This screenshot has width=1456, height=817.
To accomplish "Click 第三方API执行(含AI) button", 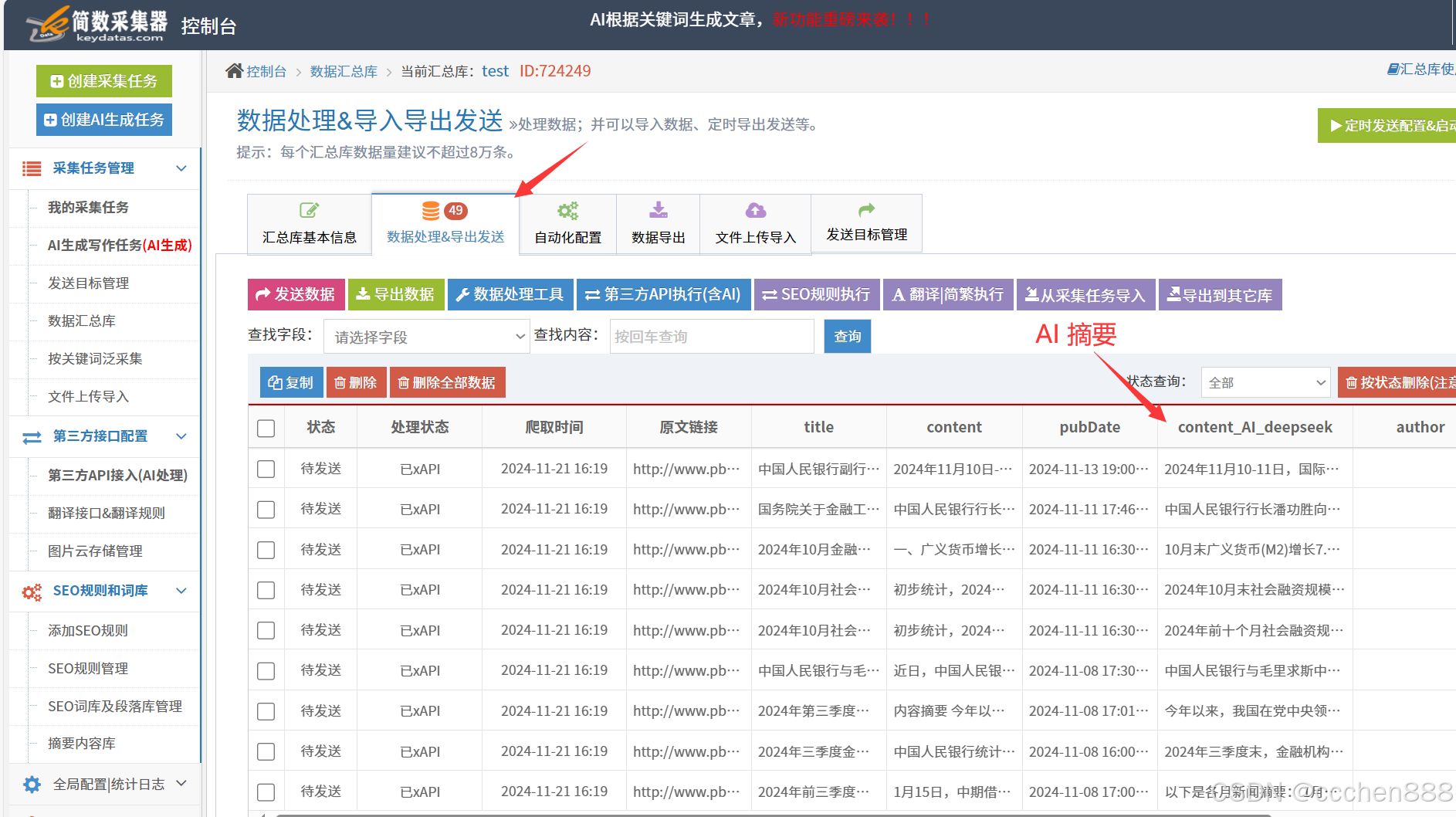I will coord(664,294).
